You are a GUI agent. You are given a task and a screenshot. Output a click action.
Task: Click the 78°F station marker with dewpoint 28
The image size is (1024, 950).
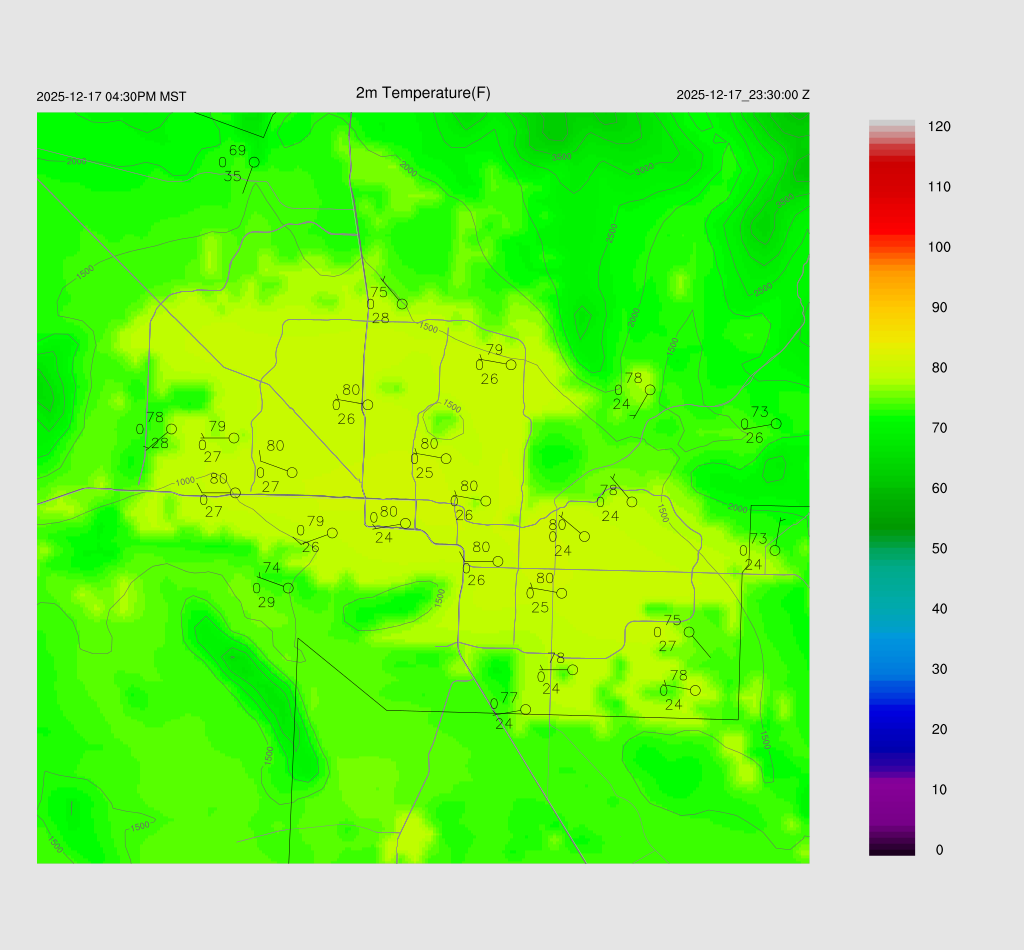pos(171,429)
